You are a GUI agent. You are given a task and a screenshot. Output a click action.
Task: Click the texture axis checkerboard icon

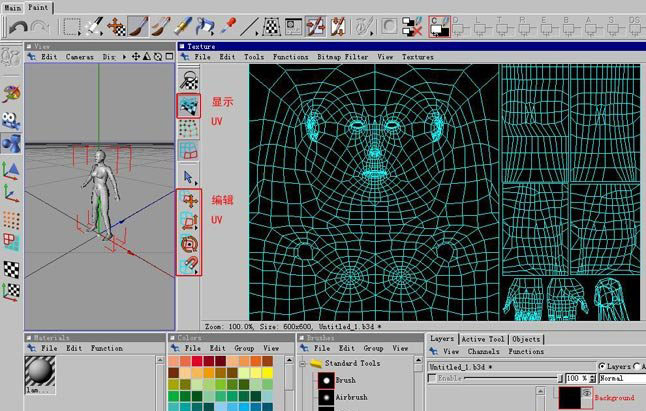(11, 292)
